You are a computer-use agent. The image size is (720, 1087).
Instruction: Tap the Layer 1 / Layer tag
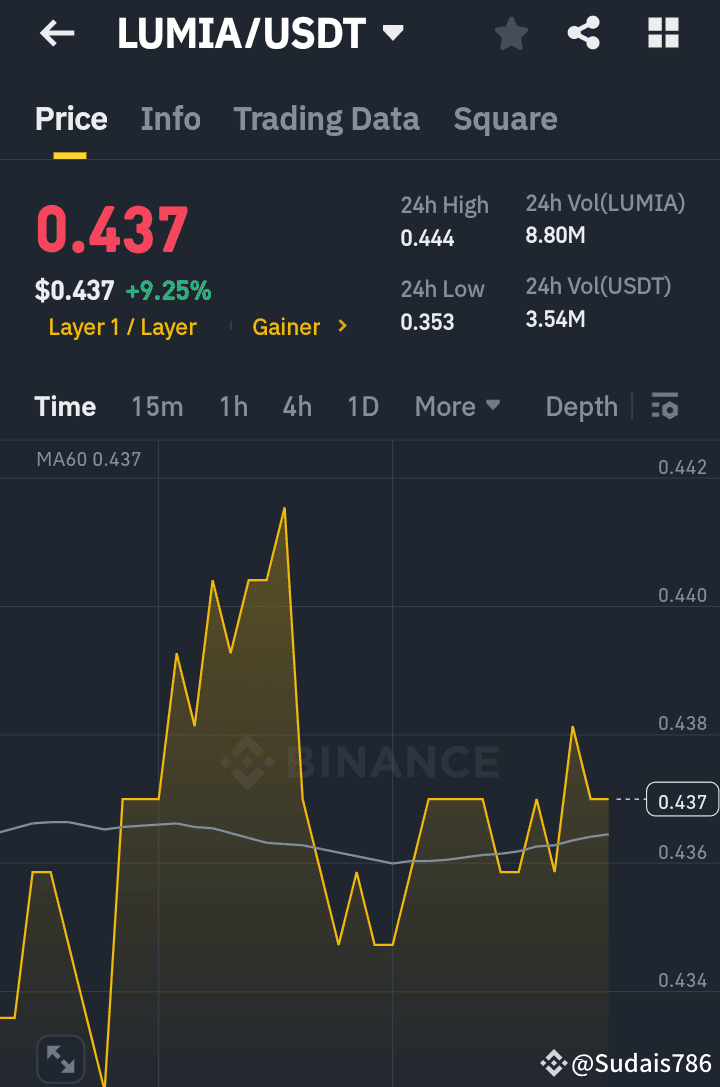click(122, 326)
